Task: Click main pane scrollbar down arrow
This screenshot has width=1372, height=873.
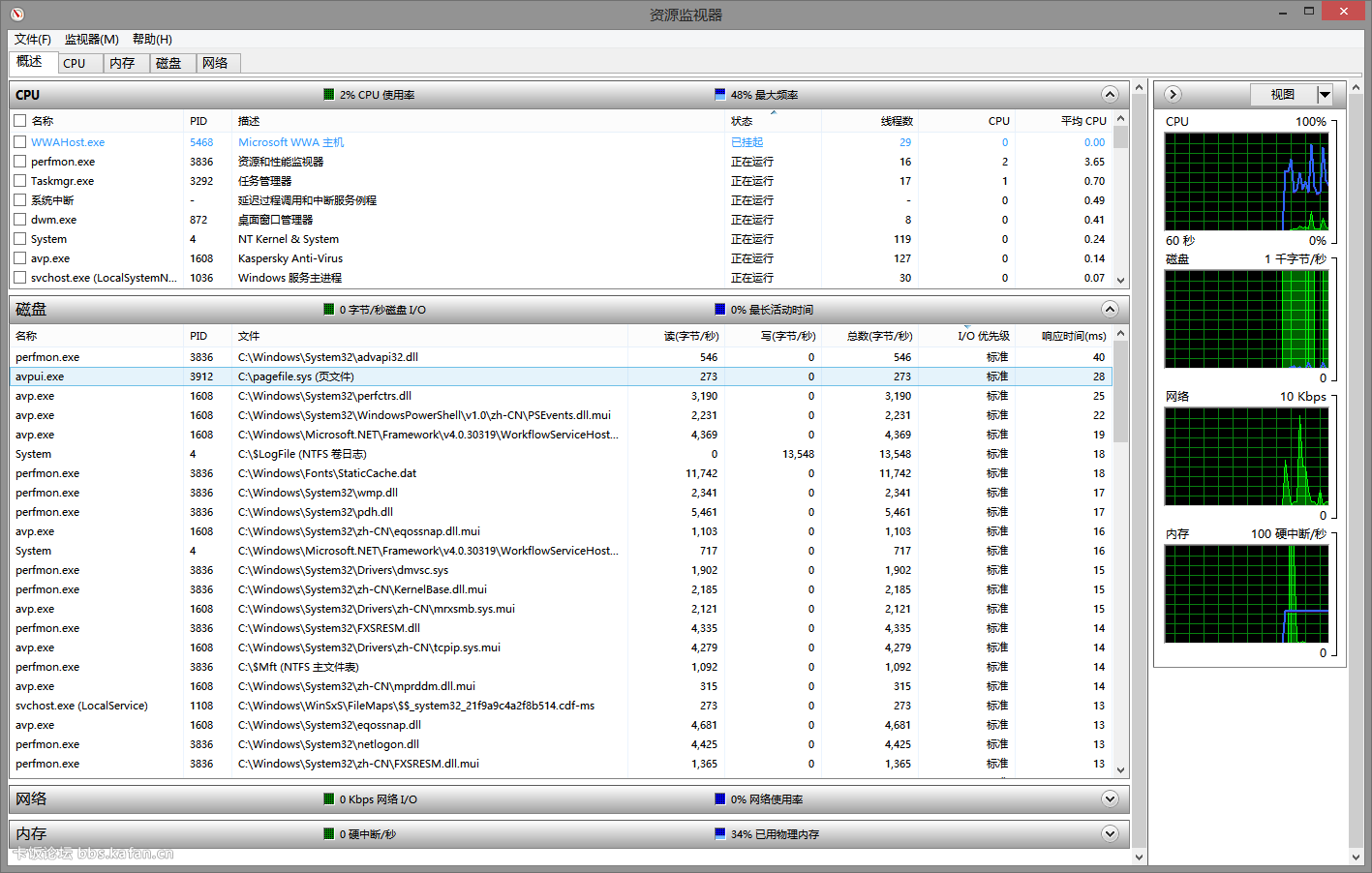Action: pyautogui.click(x=1139, y=857)
